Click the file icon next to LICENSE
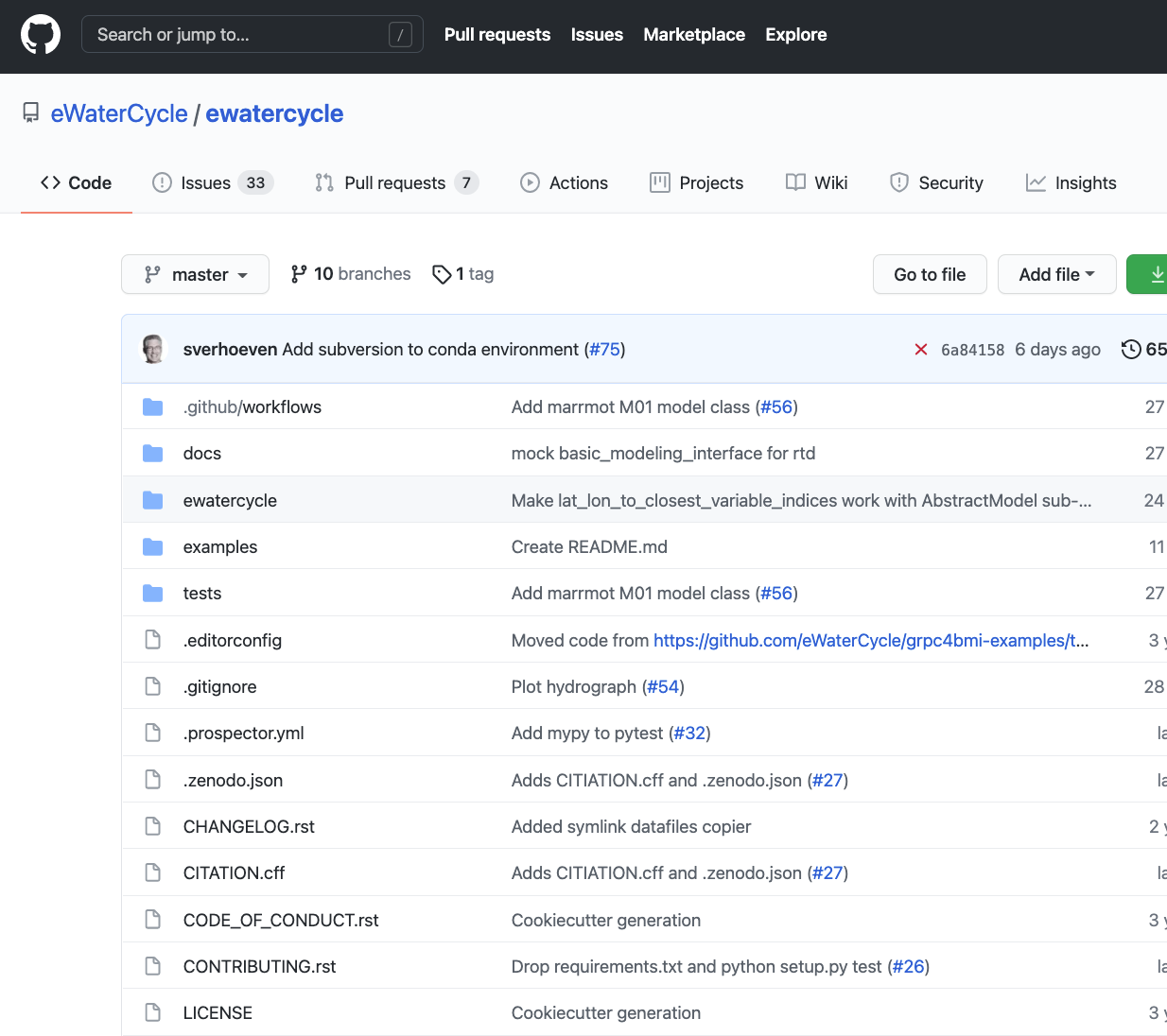The width and height of the screenshot is (1167, 1036). click(x=152, y=1012)
